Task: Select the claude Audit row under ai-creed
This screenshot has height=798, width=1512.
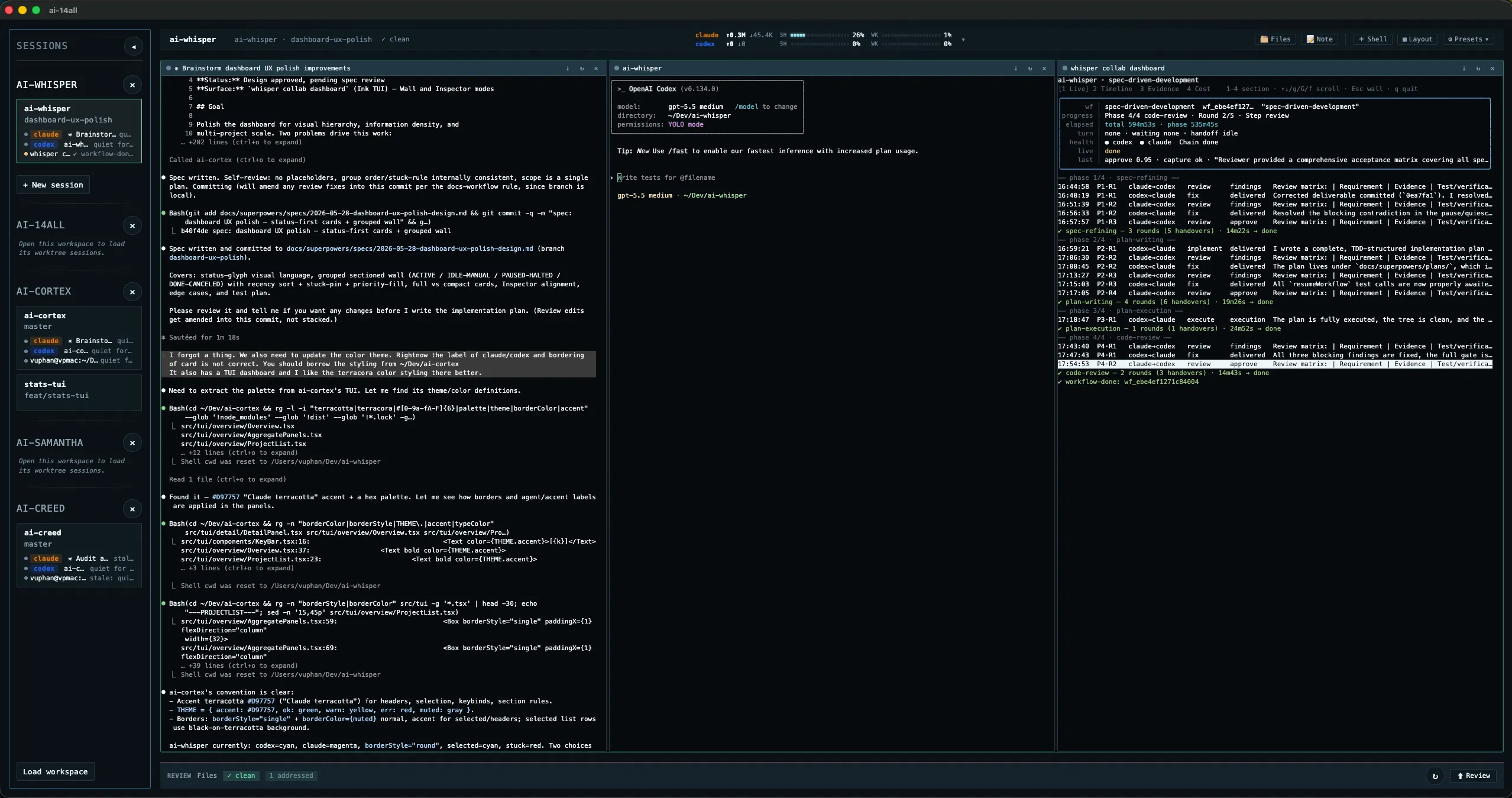Action: pos(79,559)
